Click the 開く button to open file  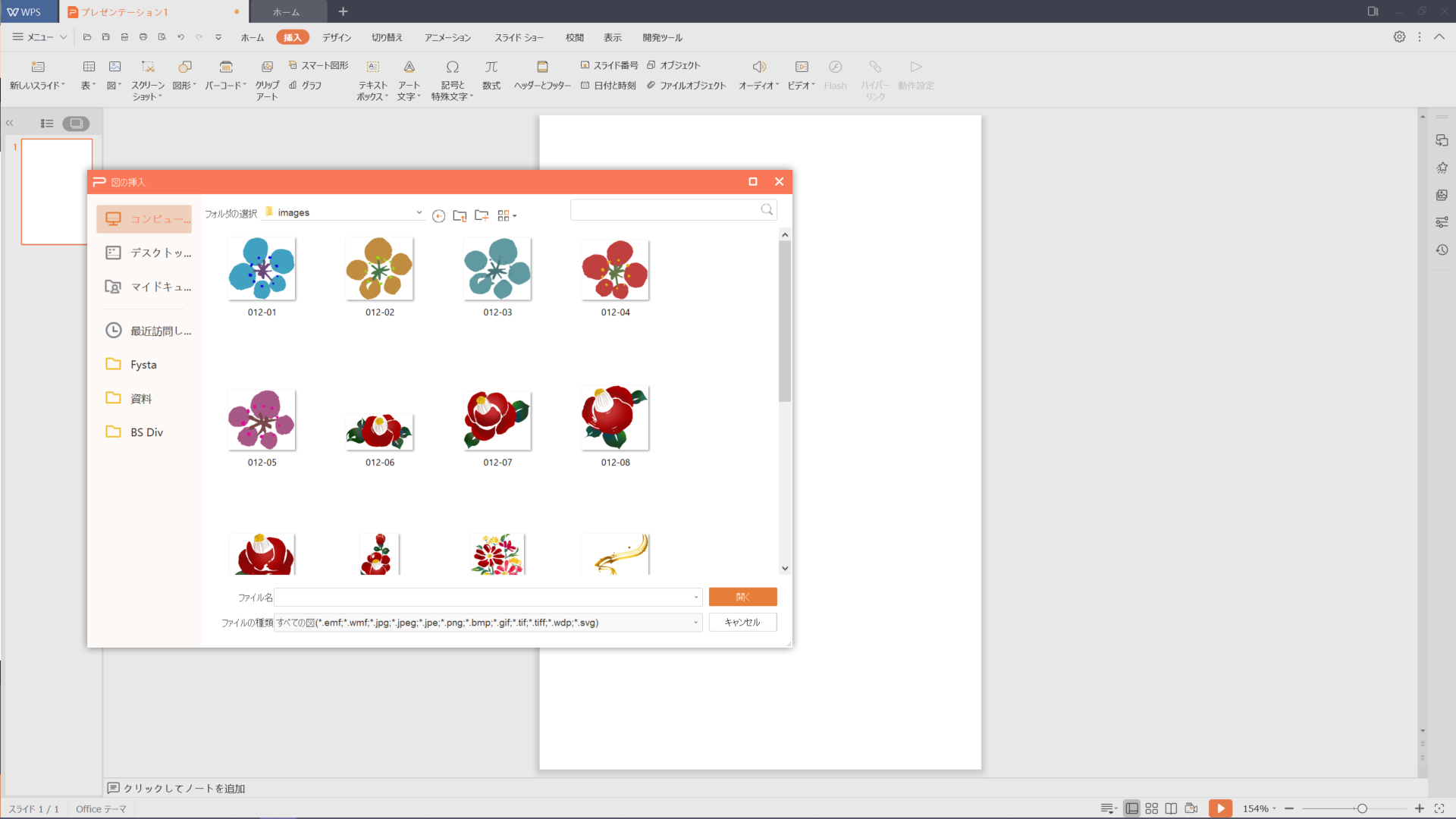tap(742, 597)
